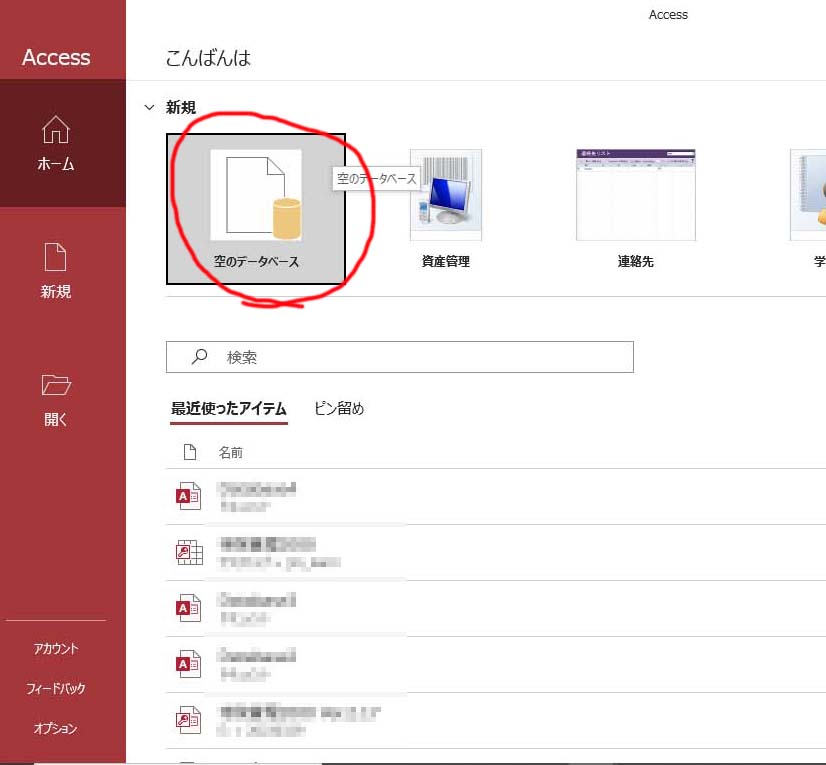Open オプション settings
Image resolution: width=826 pixels, height=765 pixels.
(x=56, y=729)
